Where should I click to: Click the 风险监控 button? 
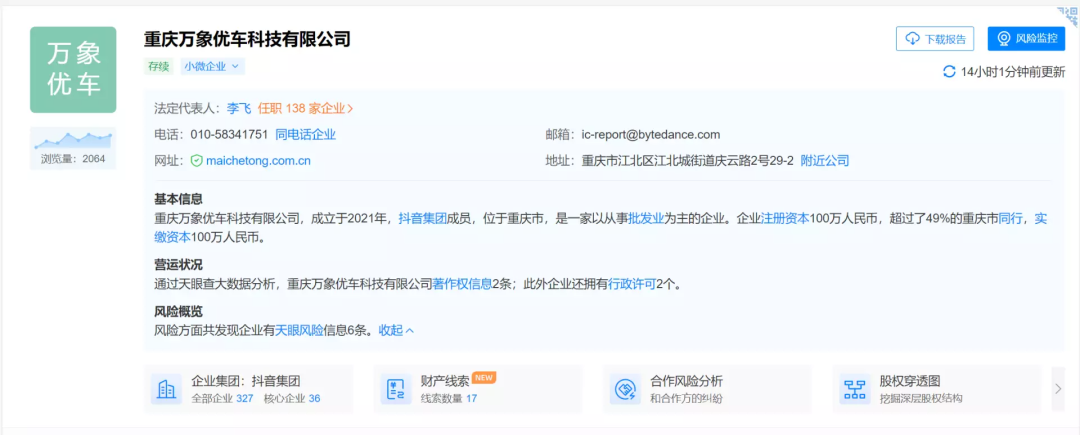(x=1026, y=39)
